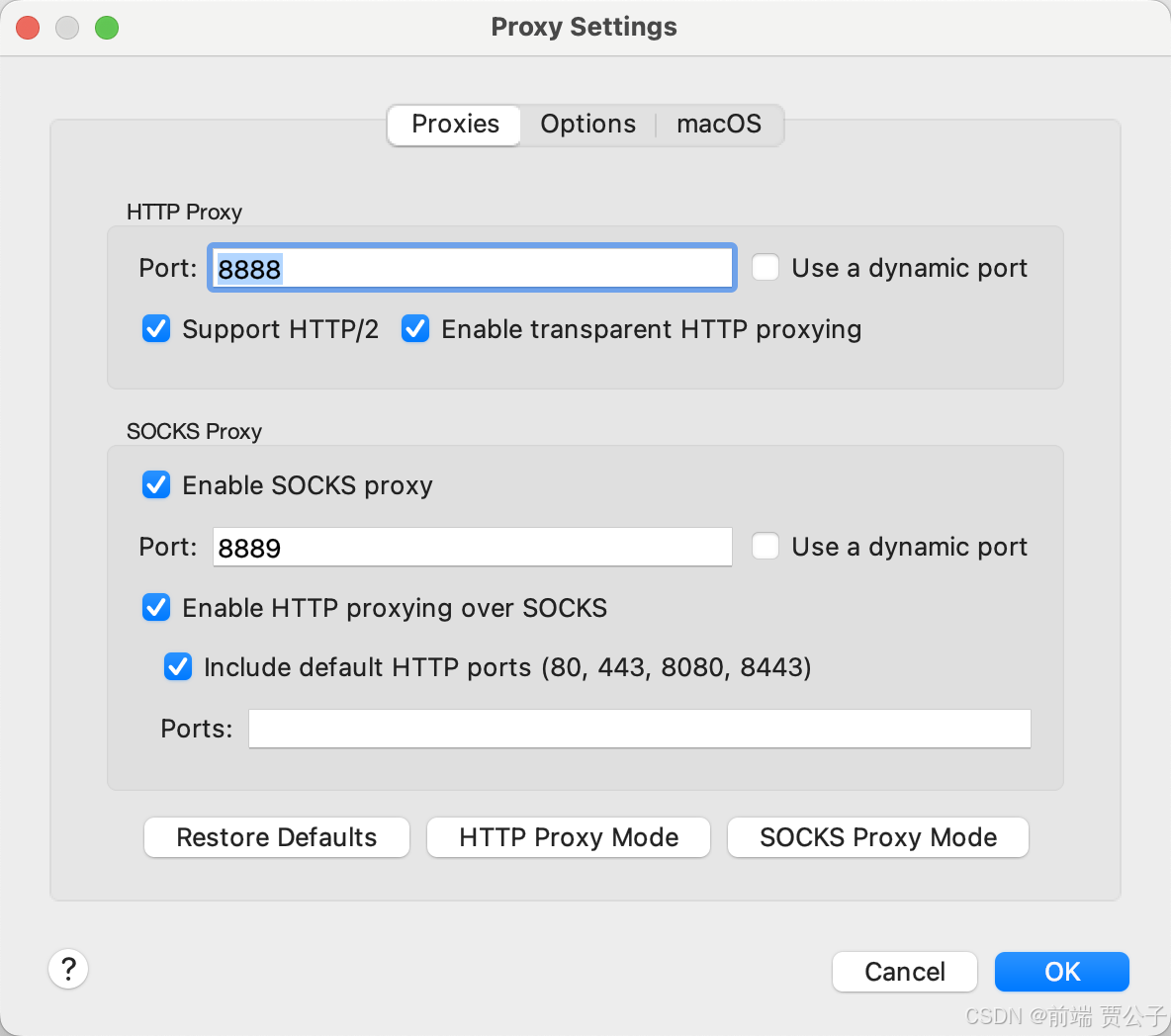Toggle Include default HTTP ports checkbox
The width and height of the screenshot is (1171, 1036).
click(x=178, y=666)
